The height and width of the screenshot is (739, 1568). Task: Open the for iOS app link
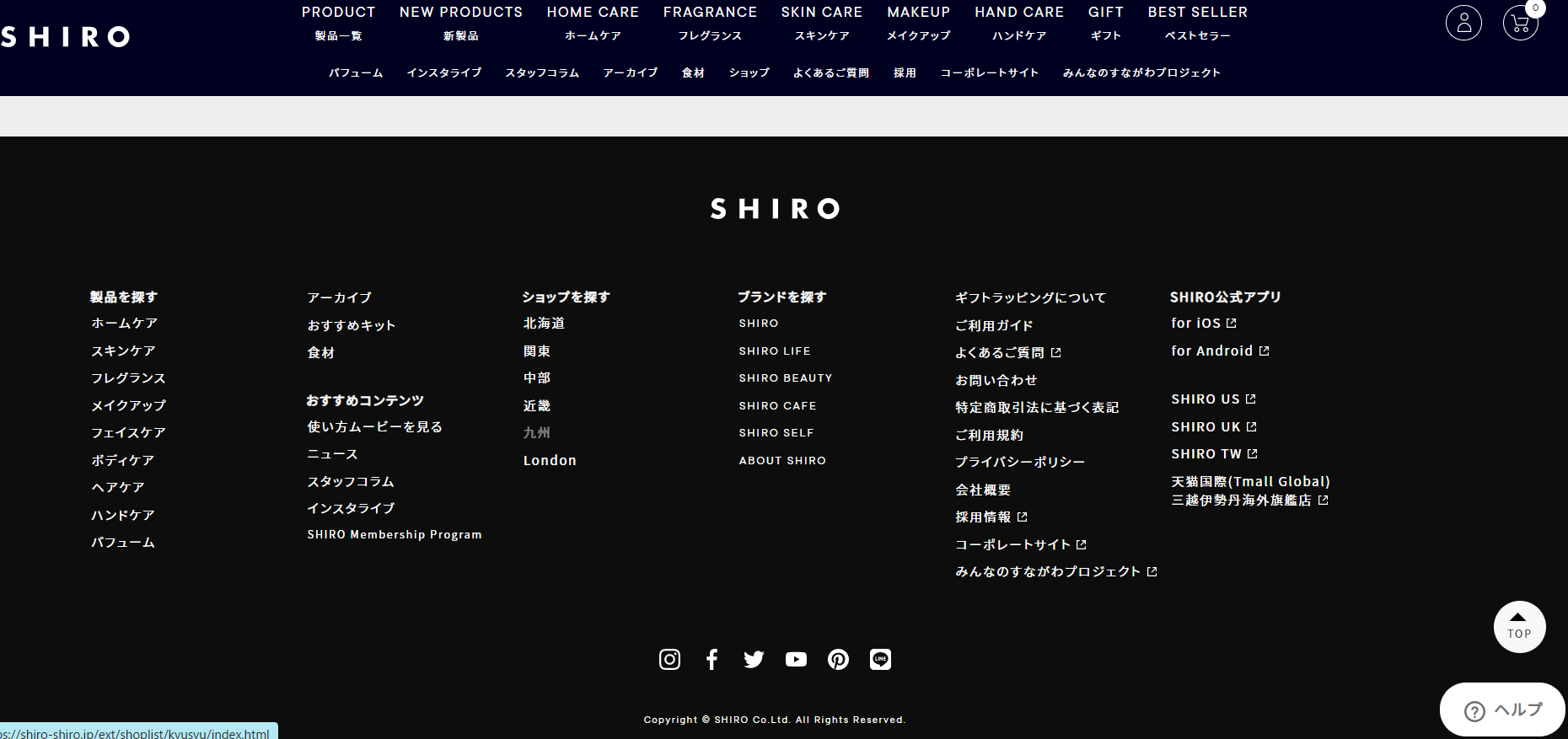click(1204, 323)
